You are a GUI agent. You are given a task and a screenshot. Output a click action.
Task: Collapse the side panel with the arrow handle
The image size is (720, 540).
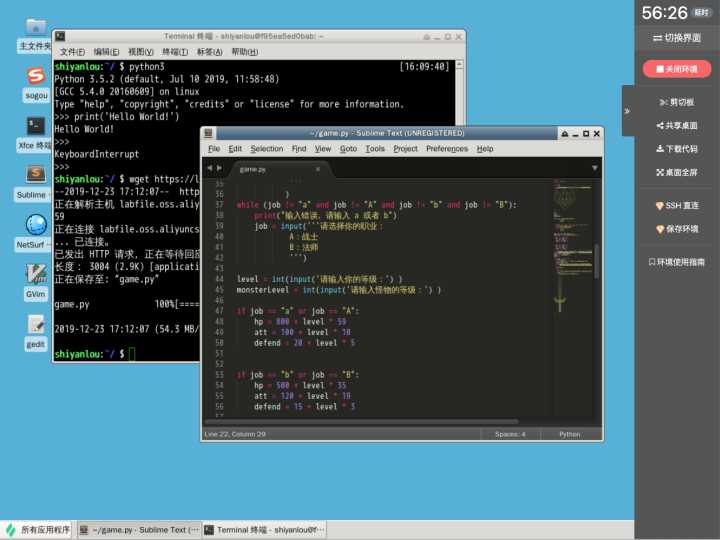click(x=627, y=111)
